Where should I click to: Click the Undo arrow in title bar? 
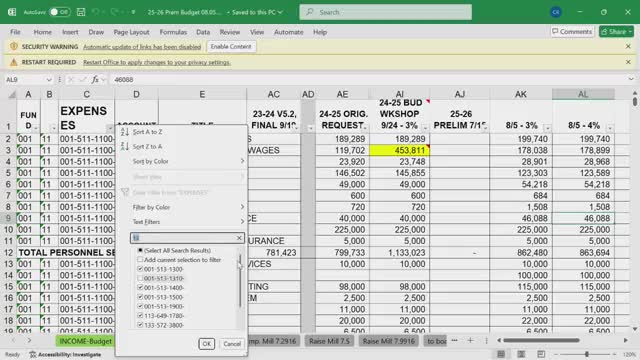96,12
